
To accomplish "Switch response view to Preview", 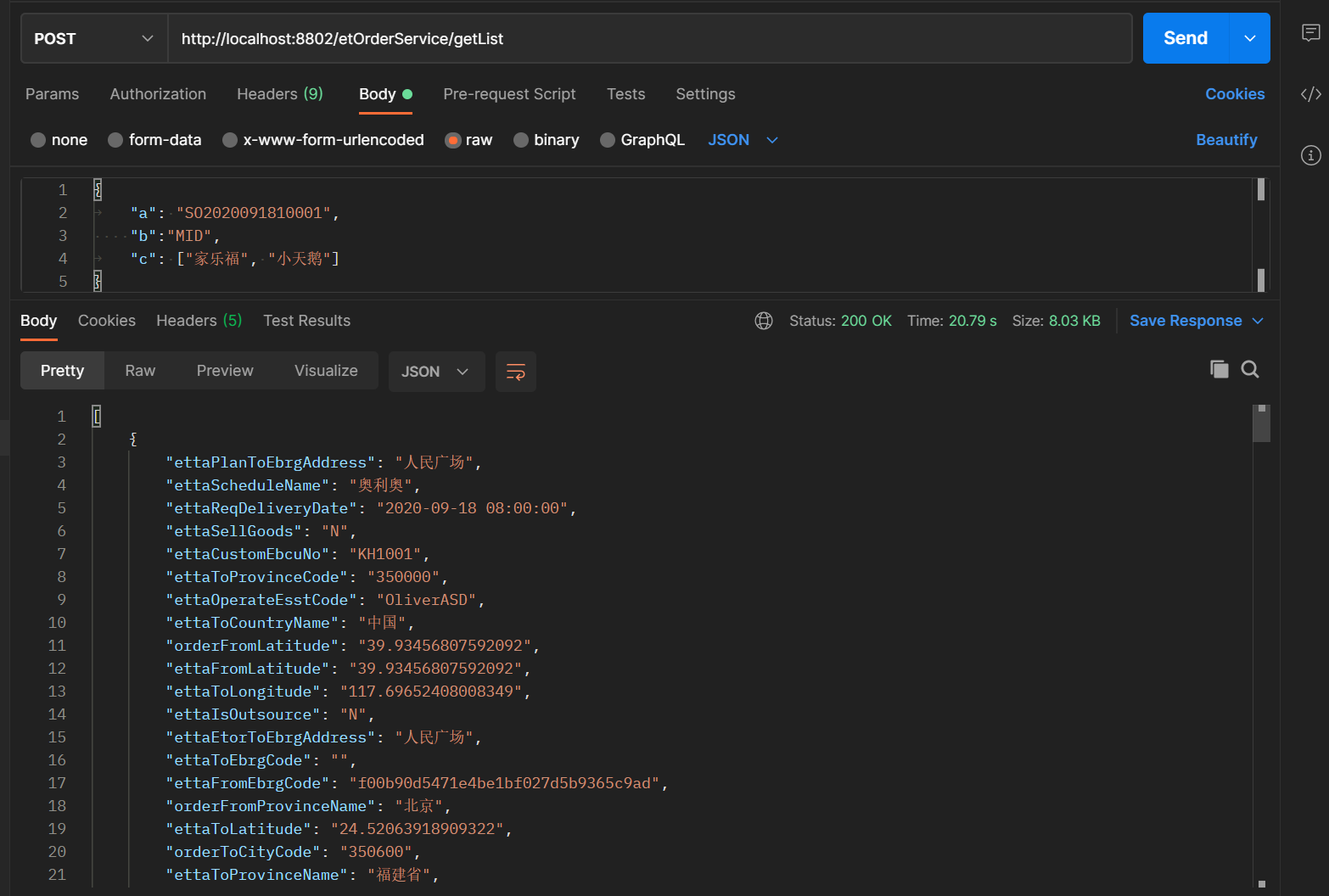I will point(225,371).
